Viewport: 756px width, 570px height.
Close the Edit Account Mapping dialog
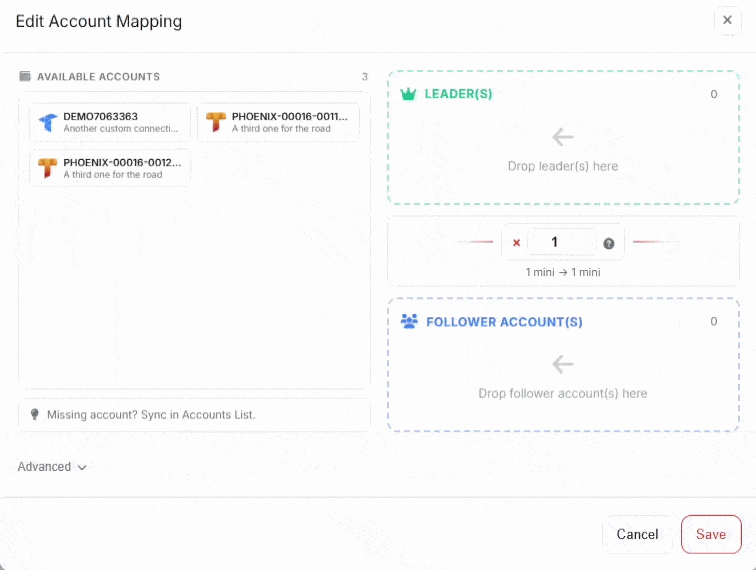click(727, 21)
